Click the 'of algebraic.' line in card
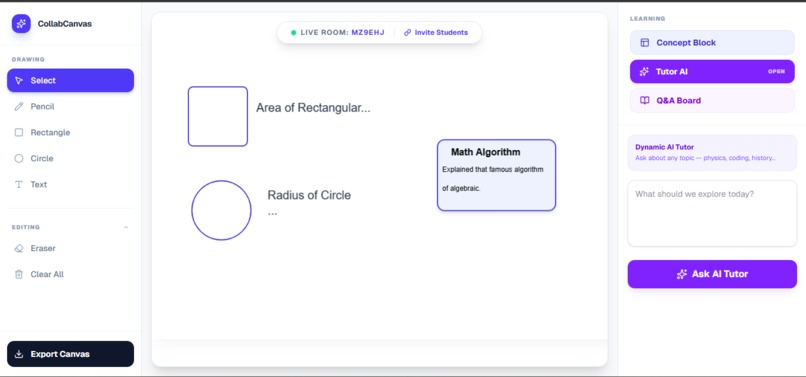 (x=461, y=189)
